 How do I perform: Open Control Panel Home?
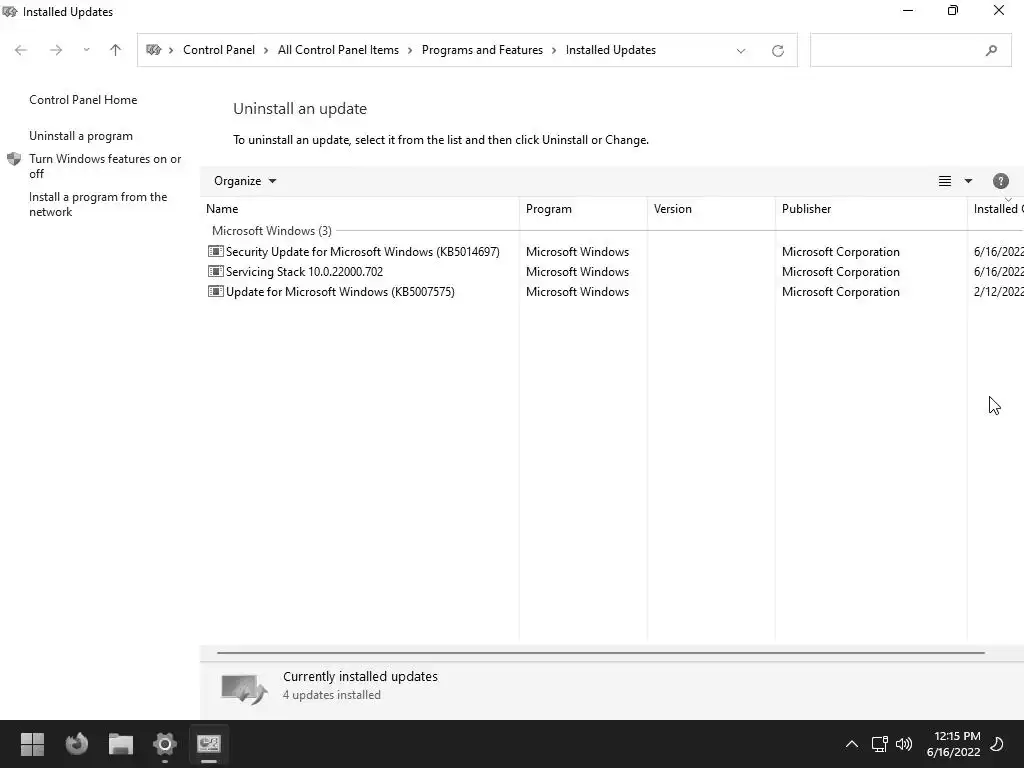[83, 100]
